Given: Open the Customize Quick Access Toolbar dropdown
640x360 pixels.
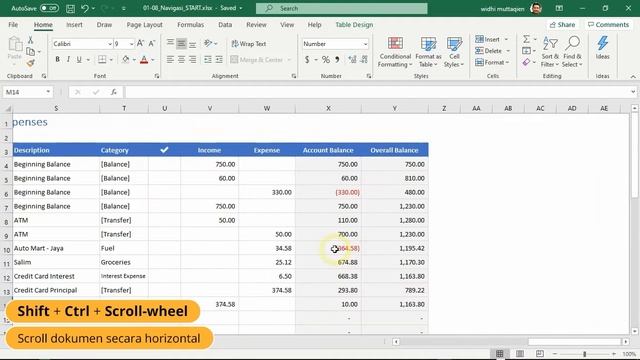Looking at the screenshot, I should coord(123,9).
